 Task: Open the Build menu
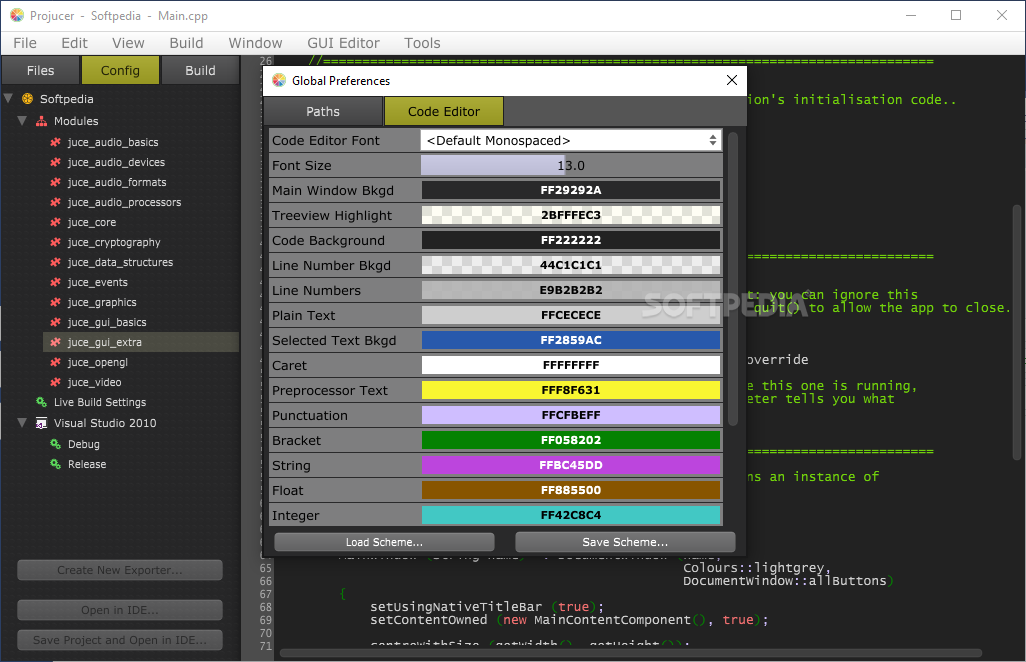pos(186,43)
